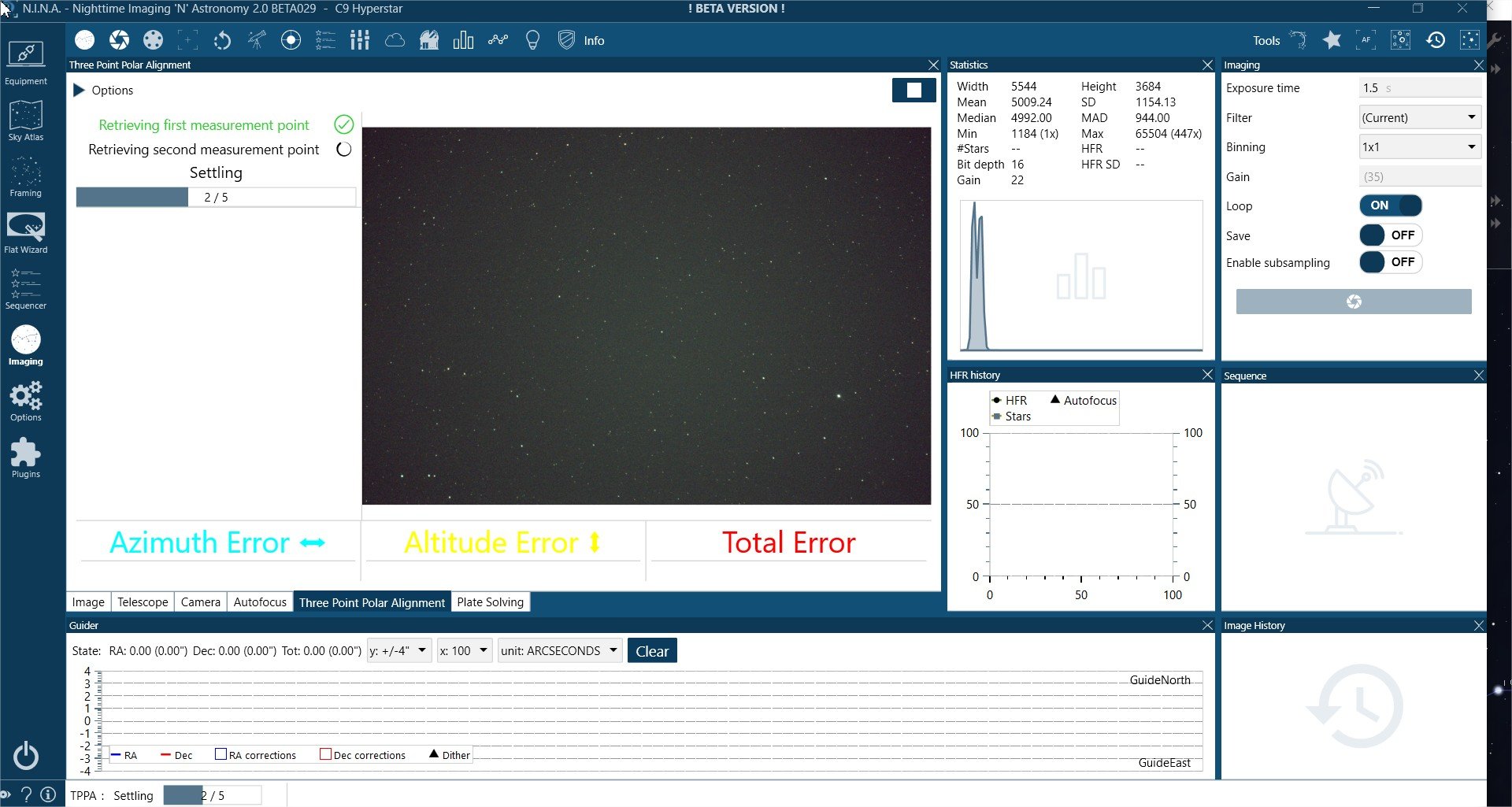
Task: Open the Flat Wizard section
Action: tap(26, 233)
